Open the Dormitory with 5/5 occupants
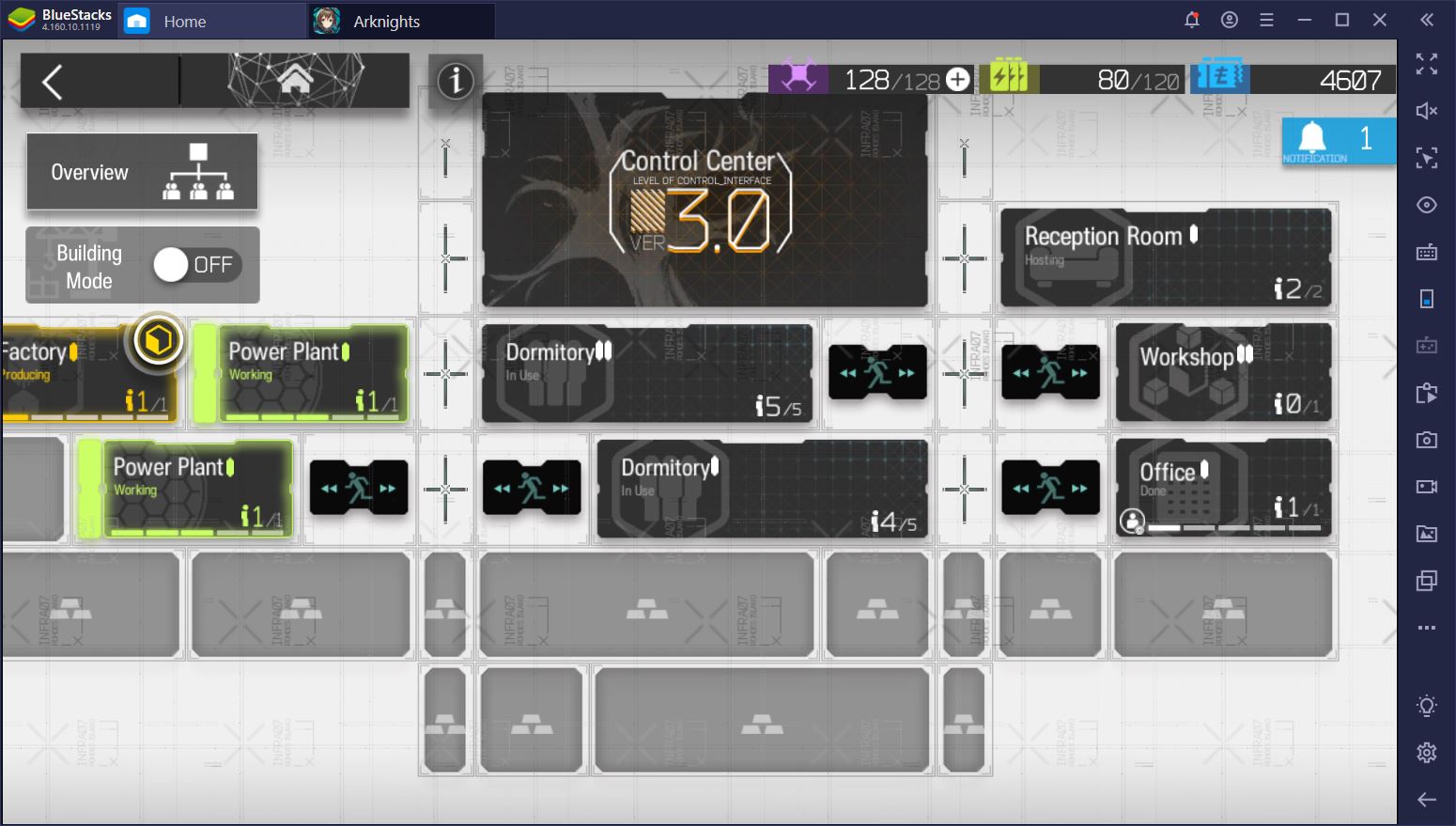This screenshot has width=1456, height=826. click(x=646, y=373)
